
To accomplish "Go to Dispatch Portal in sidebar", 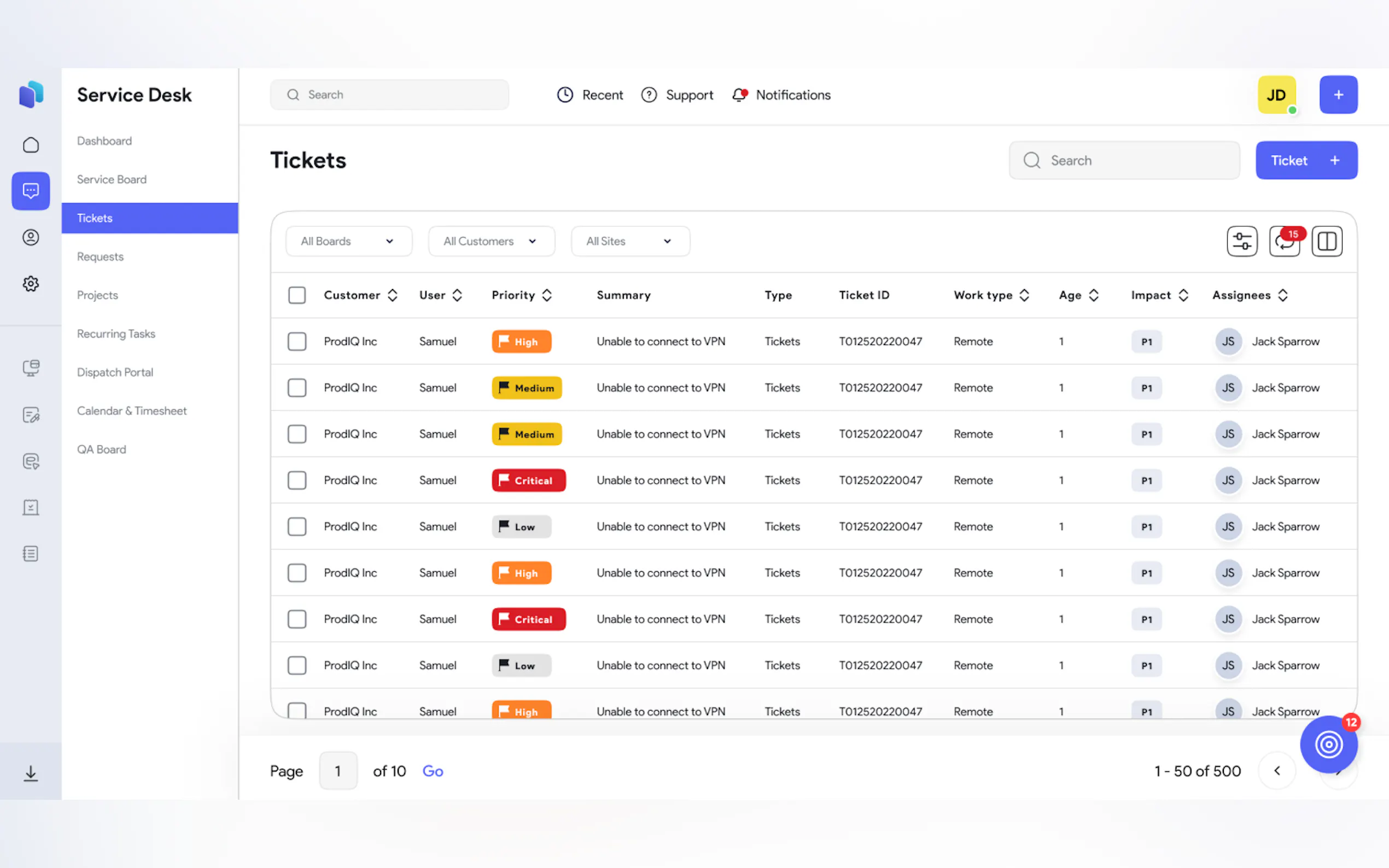I will (115, 372).
